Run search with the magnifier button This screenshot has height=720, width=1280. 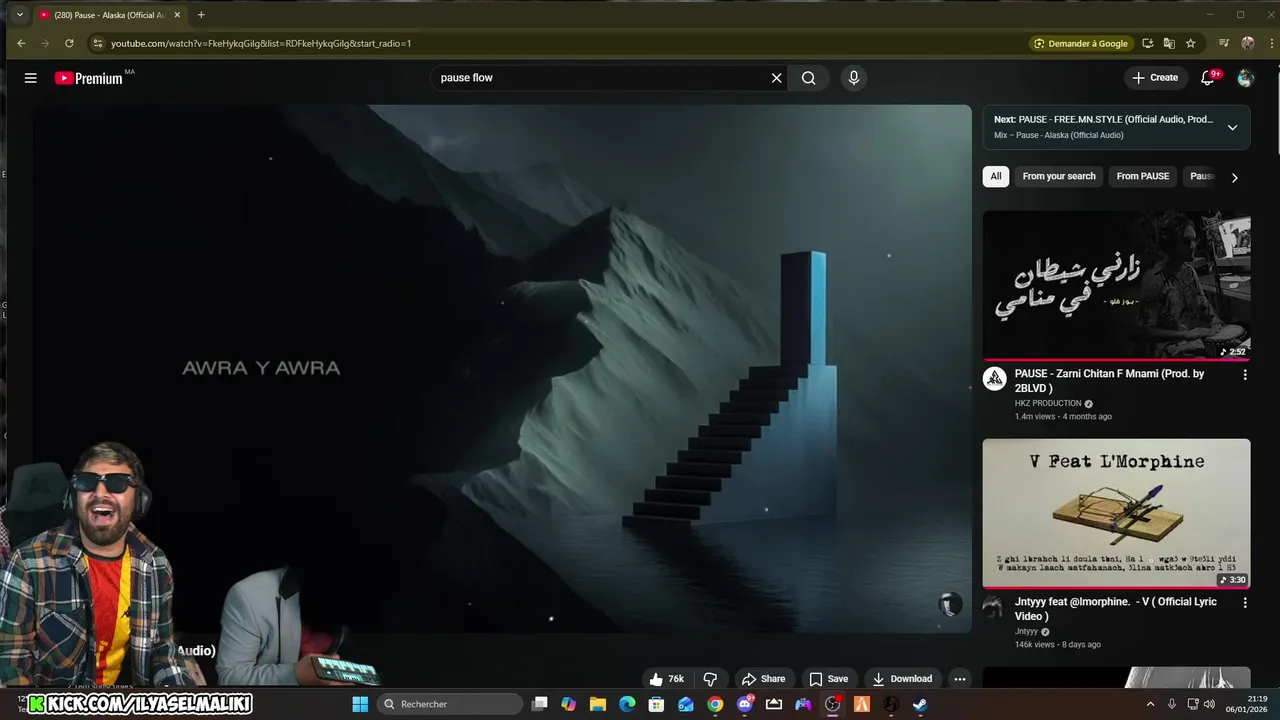coord(808,78)
